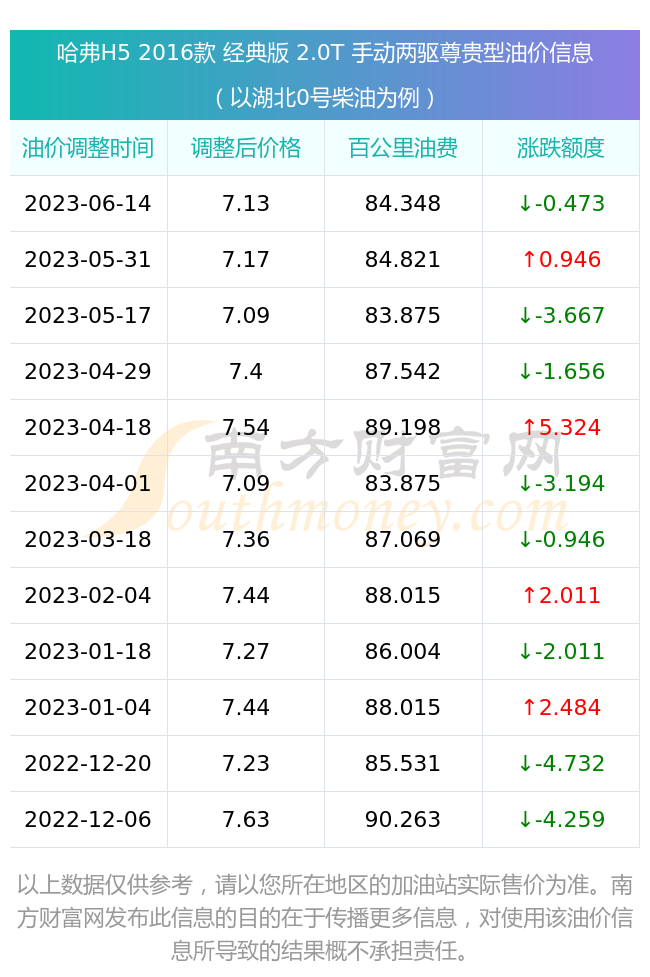650x977 pixels.
Task: Click the change value ↑2.011
Action: 562,596
